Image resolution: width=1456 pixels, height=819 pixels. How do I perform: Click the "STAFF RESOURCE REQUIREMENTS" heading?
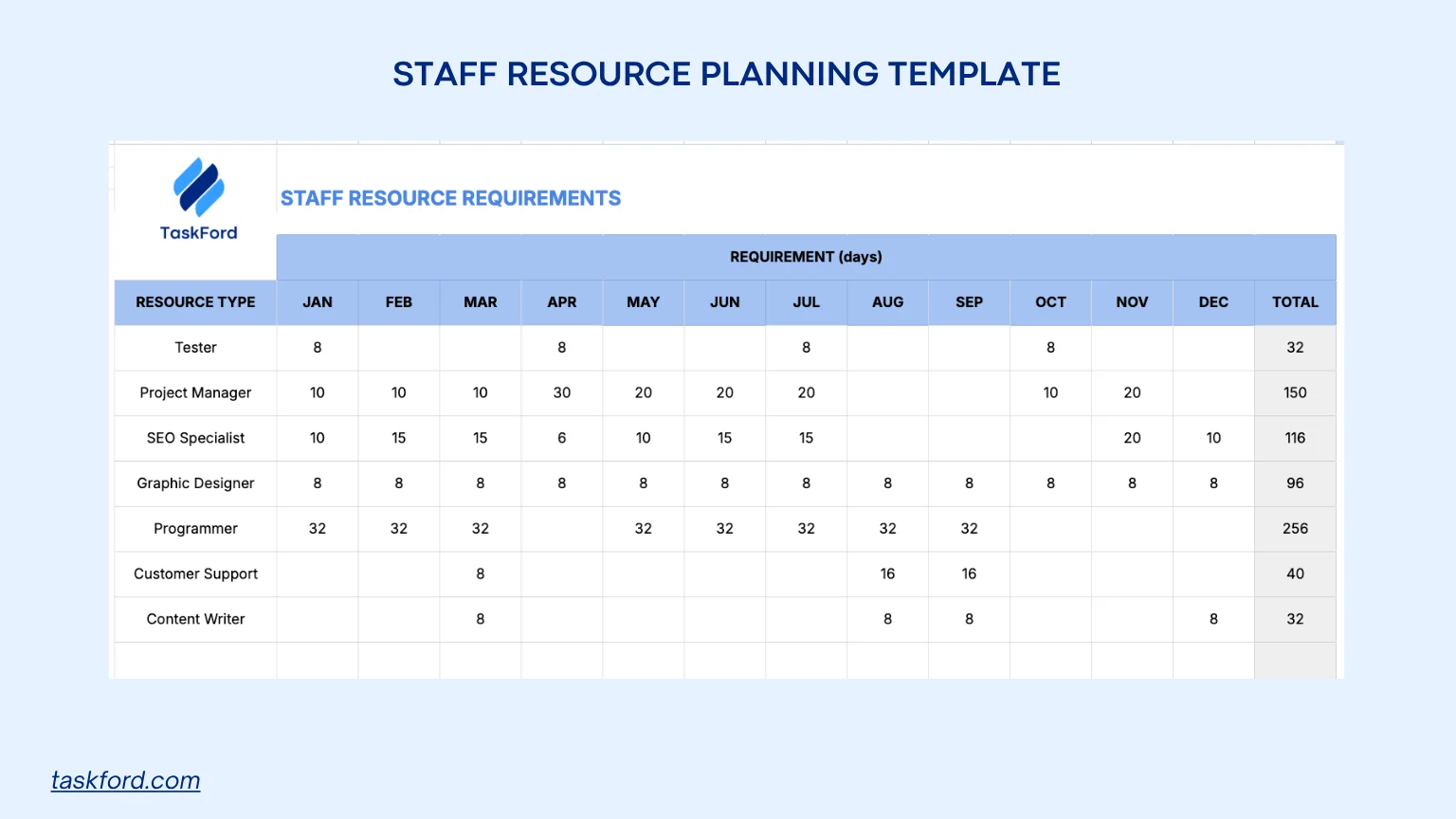coord(450,198)
